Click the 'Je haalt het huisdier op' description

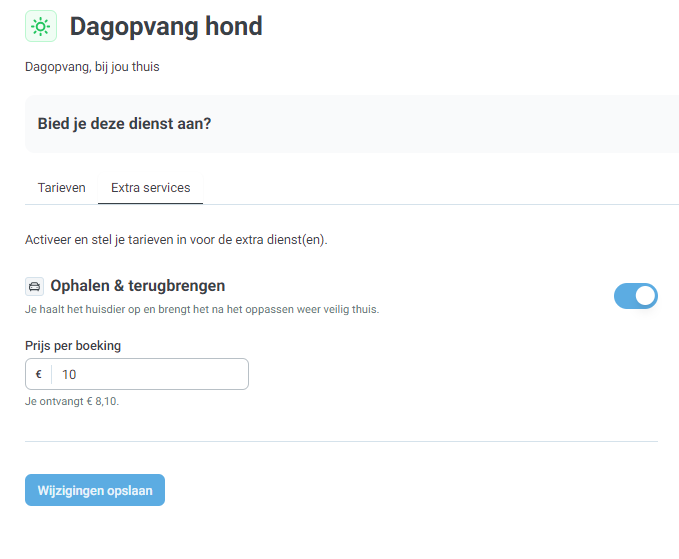click(202, 310)
